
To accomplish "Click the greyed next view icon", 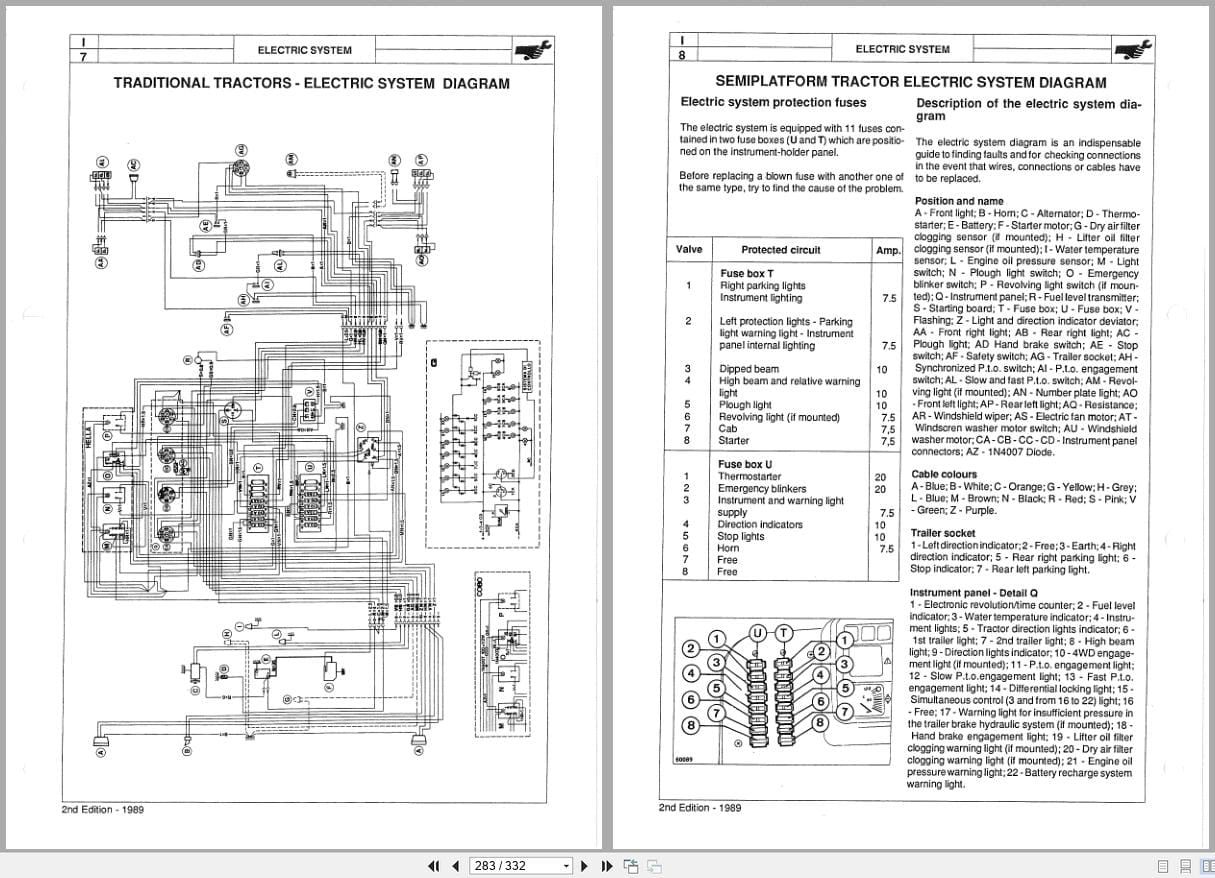I will (x=654, y=866).
